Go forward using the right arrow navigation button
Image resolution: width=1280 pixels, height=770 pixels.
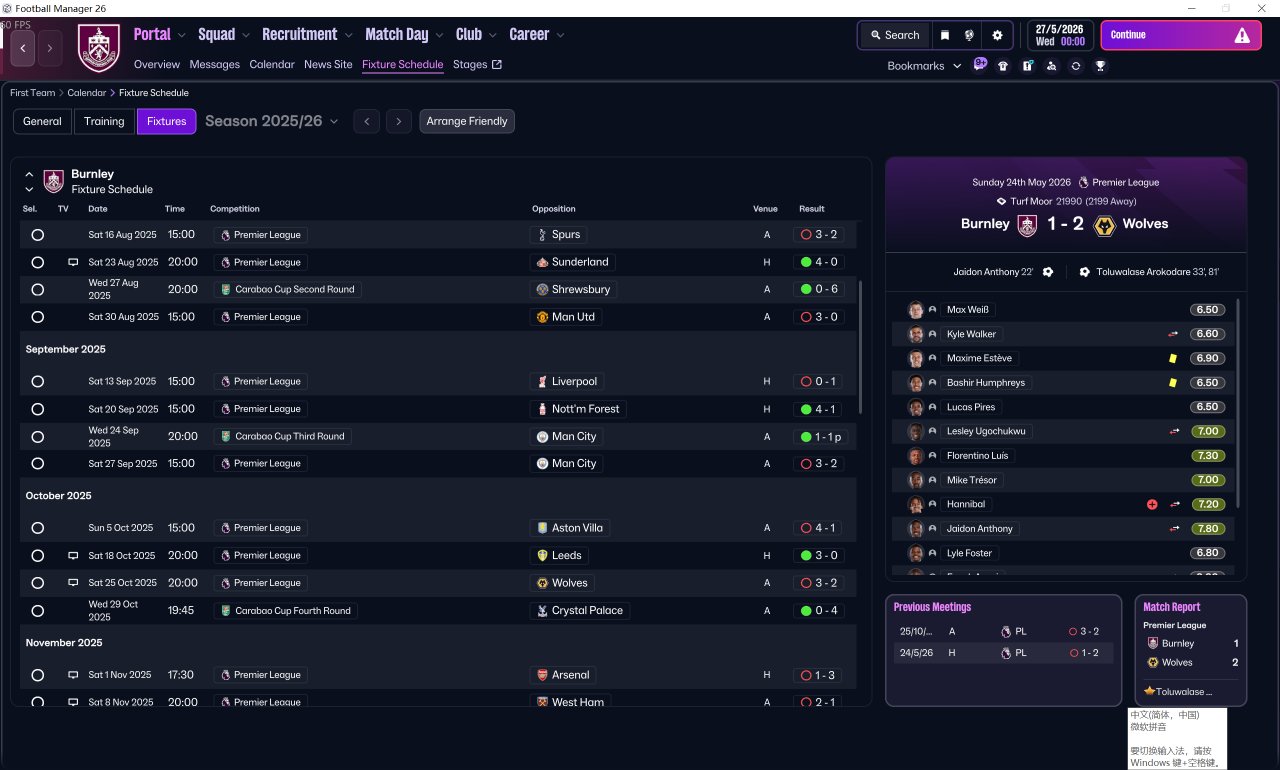click(50, 47)
